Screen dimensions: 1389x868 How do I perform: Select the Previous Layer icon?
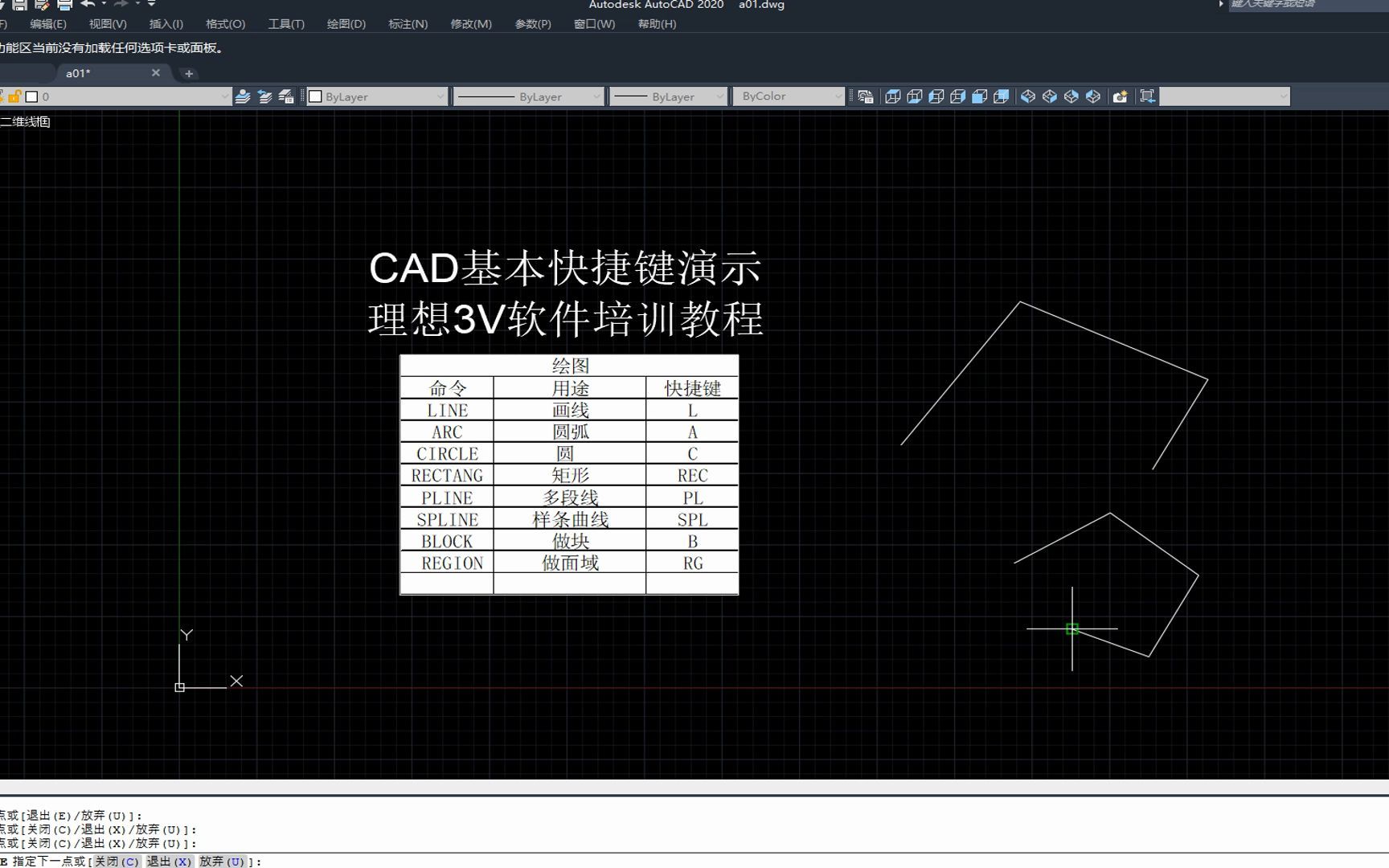click(x=265, y=96)
